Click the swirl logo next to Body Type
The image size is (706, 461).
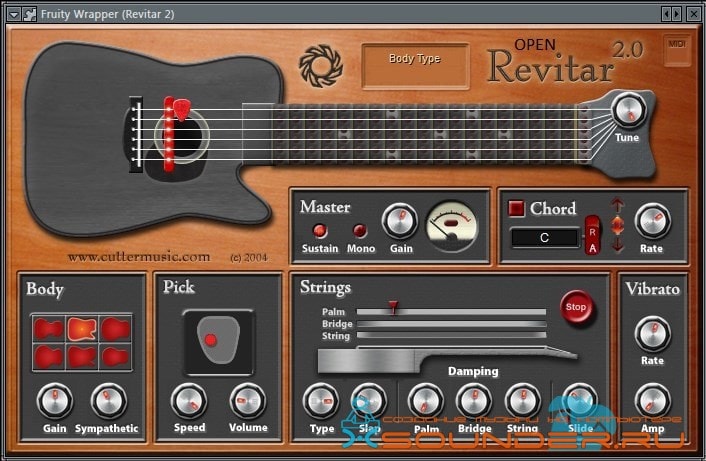[x=321, y=66]
